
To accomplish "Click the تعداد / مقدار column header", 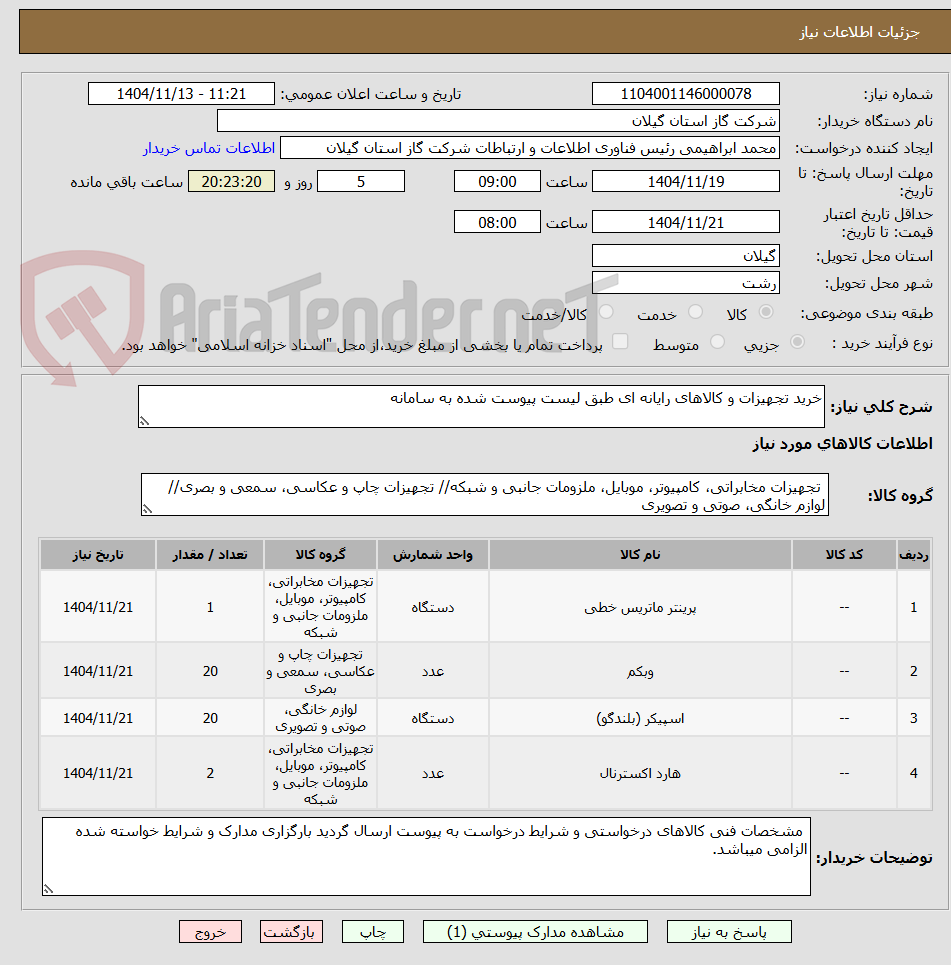I will tap(210, 555).
